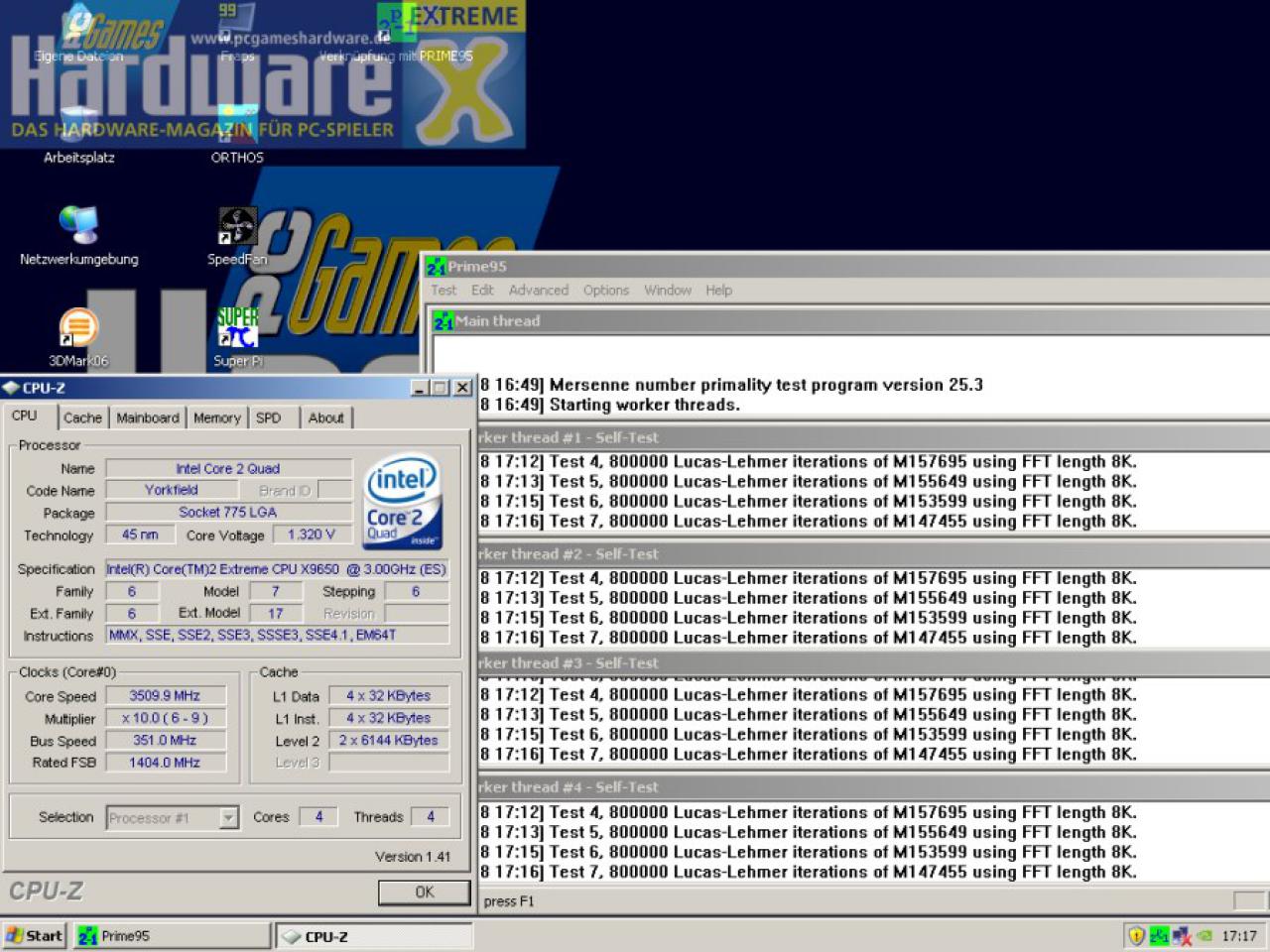Screen dimensions: 1270x952
Task: Click the Main thread window icon
Action: [x=444, y=321]
